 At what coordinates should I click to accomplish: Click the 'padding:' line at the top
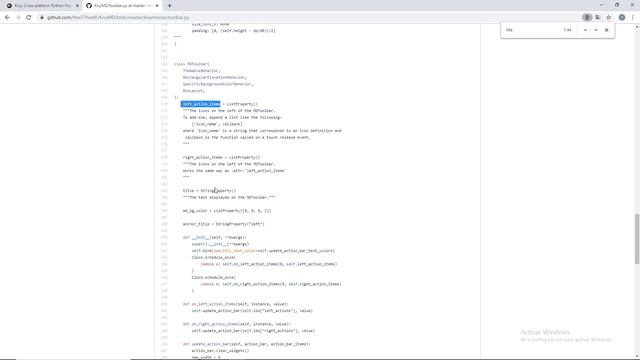[233, 31]
